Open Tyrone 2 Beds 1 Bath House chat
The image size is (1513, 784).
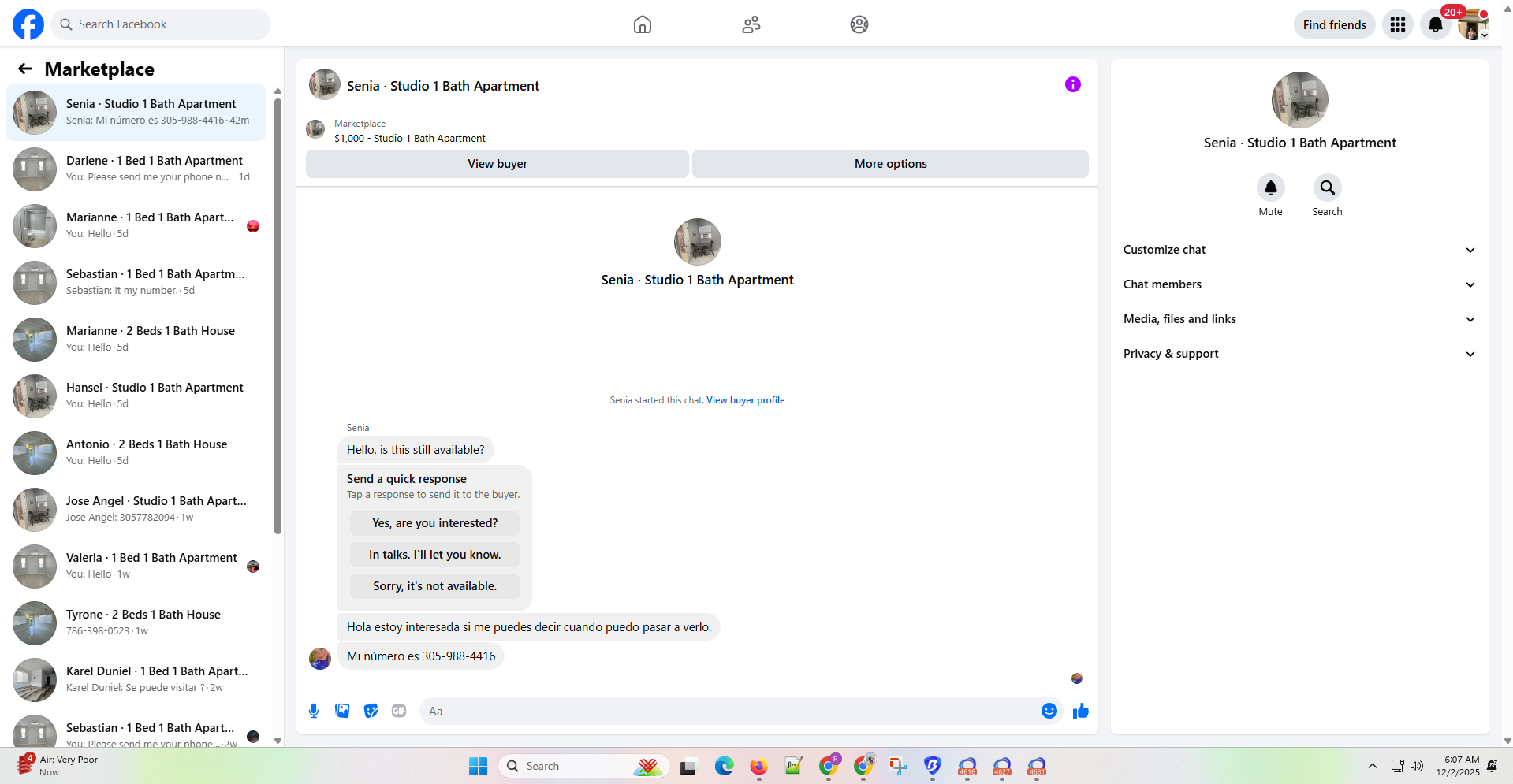[x=136, y=622]
